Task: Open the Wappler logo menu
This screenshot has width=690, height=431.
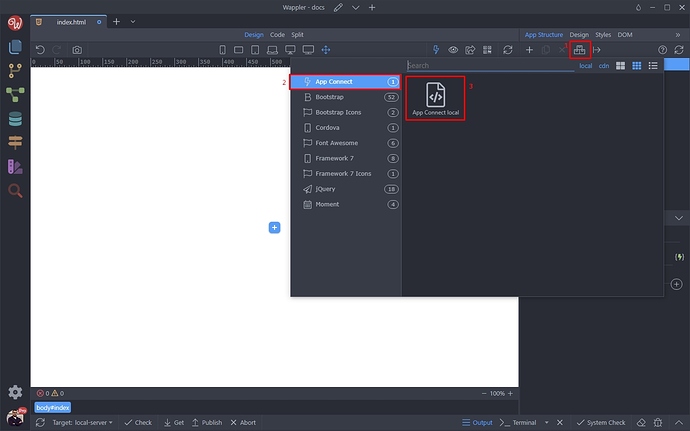Action: tap(15, 22)
